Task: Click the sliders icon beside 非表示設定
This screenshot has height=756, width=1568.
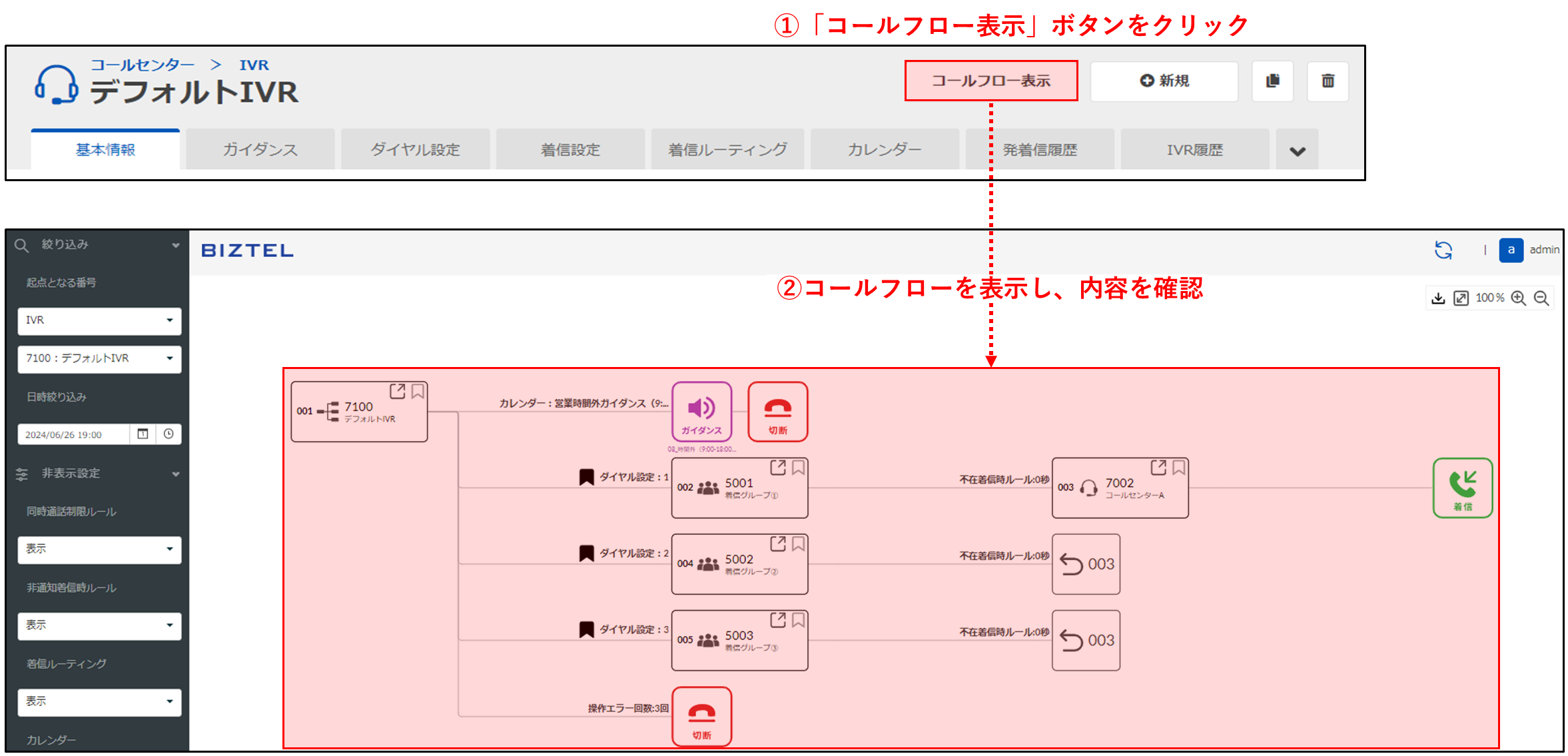Action: click(x=22, y=474)
